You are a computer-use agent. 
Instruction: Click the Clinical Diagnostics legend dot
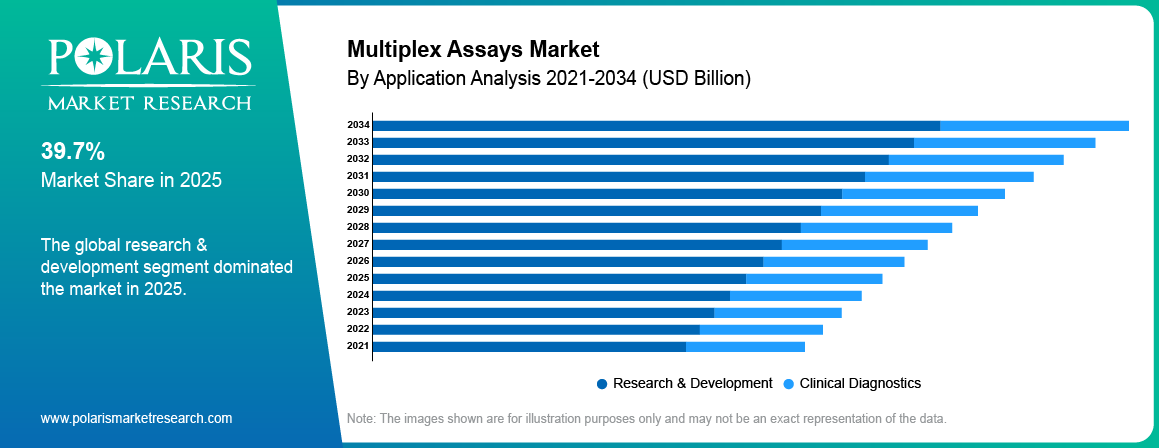(x=789, y=384)
